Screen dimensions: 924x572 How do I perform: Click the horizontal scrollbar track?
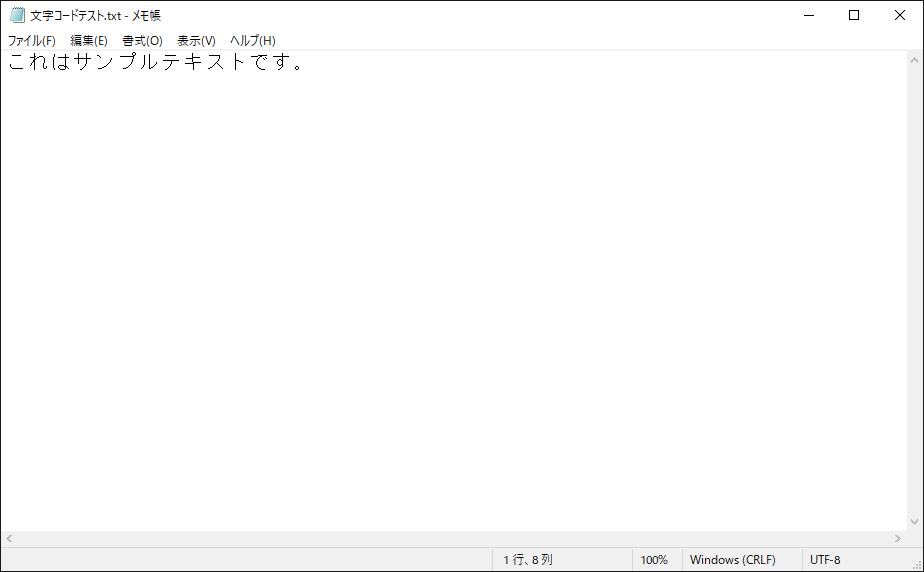tap(450, 539)
